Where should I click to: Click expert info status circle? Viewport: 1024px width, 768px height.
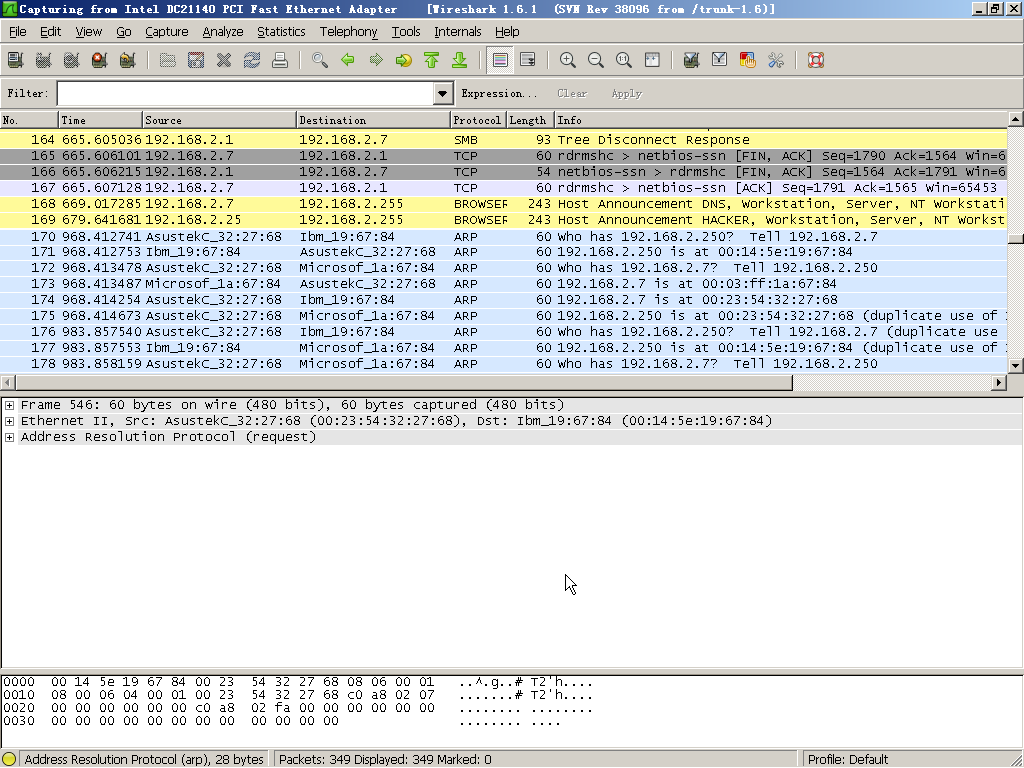[x=8, y=760]
